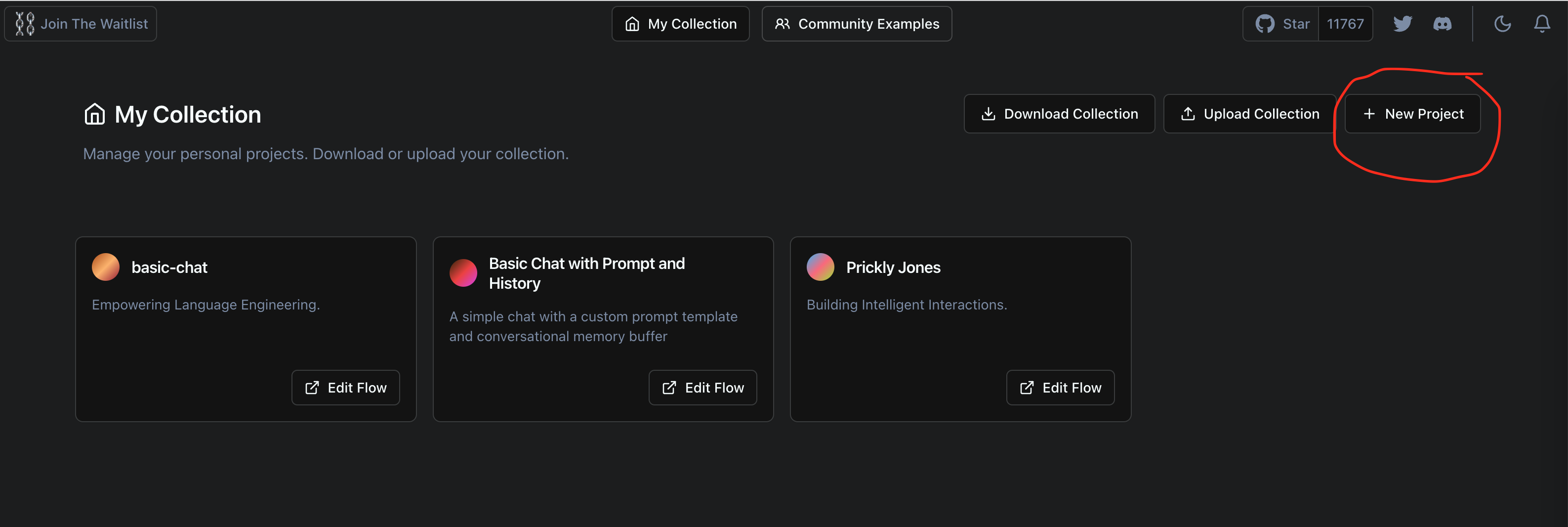
Task: Click Edit Flow on the Prickly Jones card
Action: [x=1060, y=388]
